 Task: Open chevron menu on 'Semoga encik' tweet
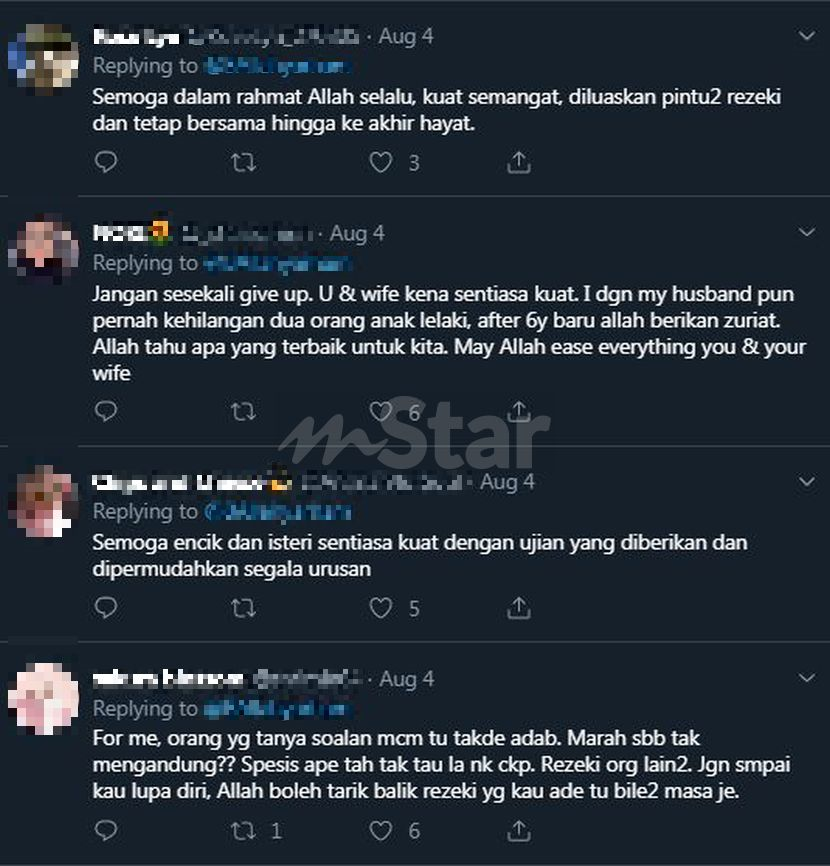pos(807,482)
